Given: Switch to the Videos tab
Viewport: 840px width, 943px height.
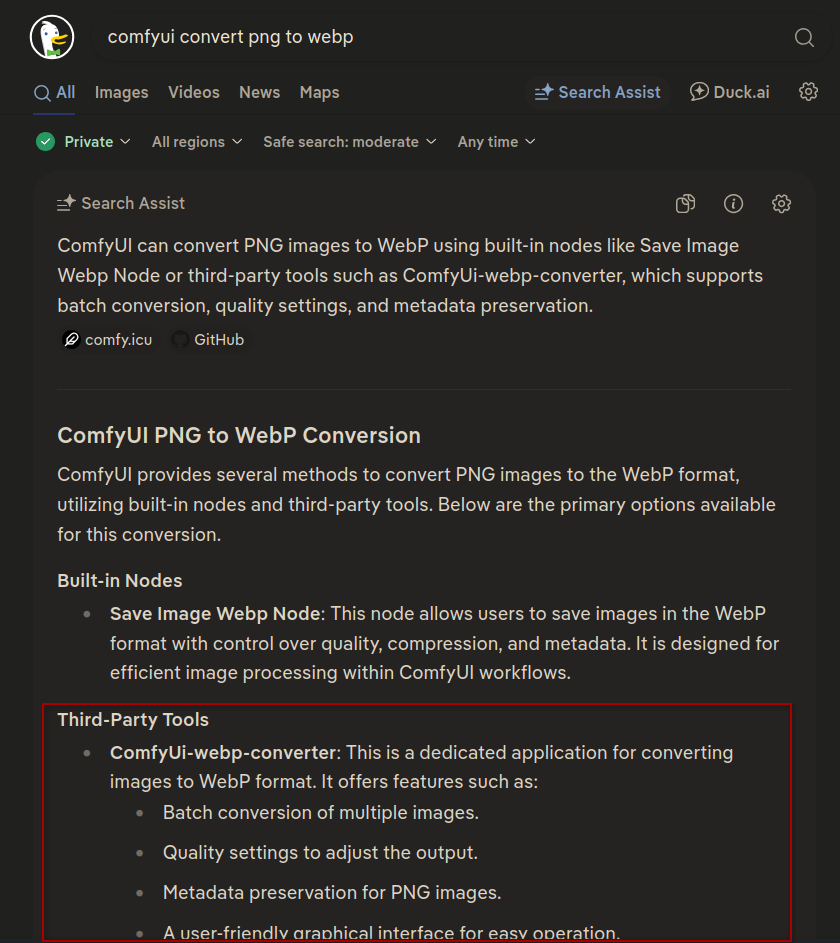Looking at the screenshot, I should pyautogui.click(x=194, y=92).
